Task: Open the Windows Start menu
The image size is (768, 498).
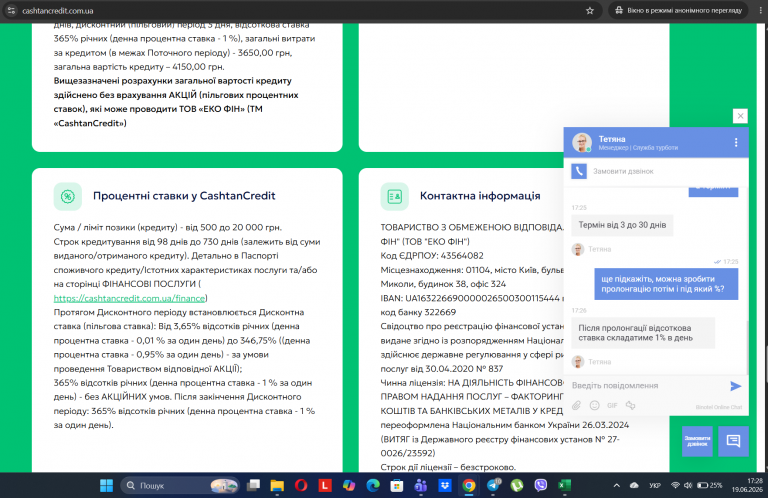Action: (x=106, y=485)
